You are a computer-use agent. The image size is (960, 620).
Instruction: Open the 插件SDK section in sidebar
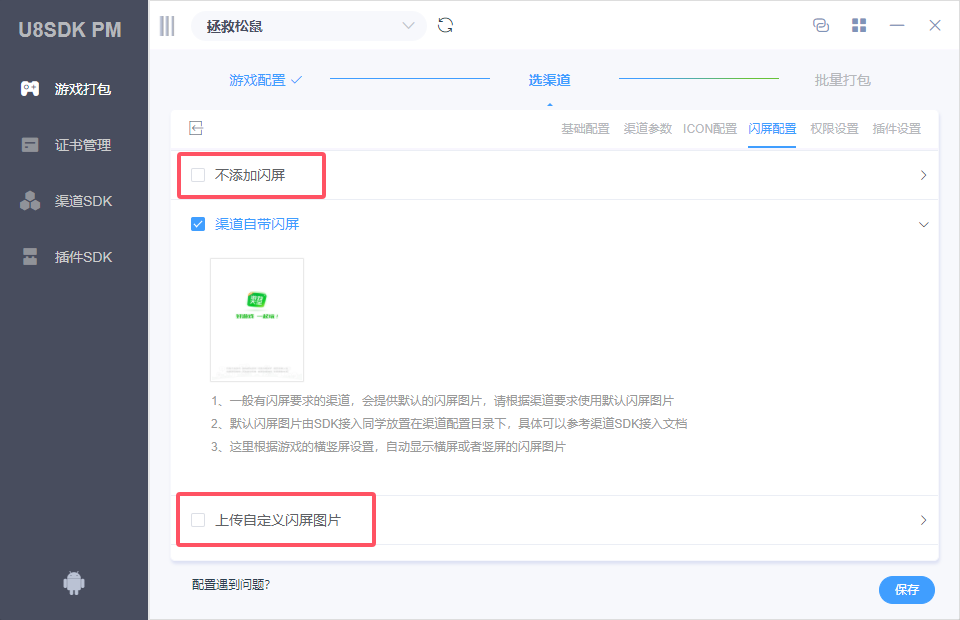click(x=73, y=257)
